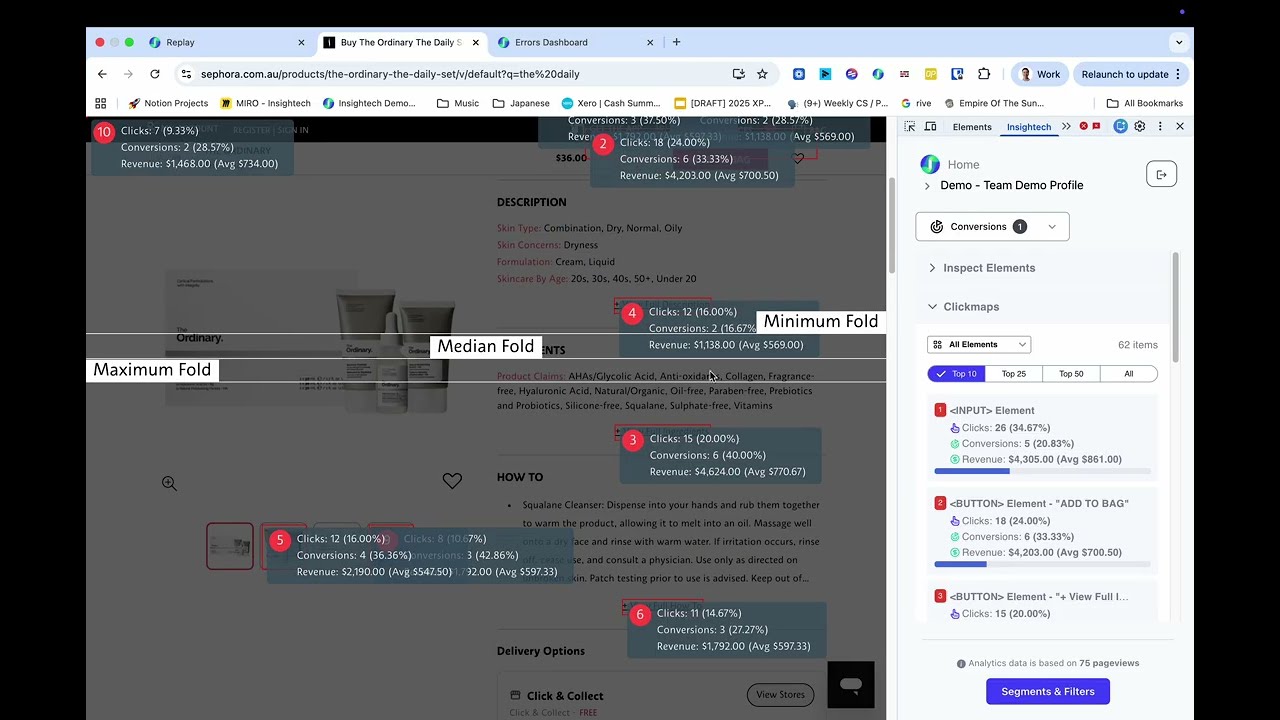Click the Insightech Home logo
1280x720 pixels.
[930, 164]
